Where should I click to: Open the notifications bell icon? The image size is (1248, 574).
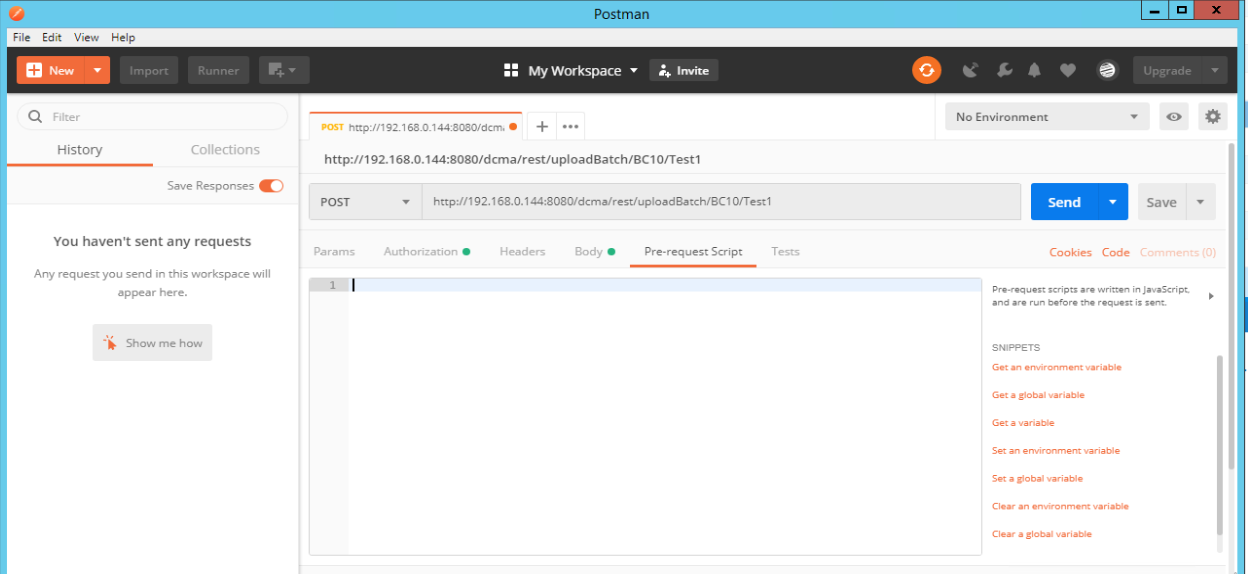coord(1034,70)
